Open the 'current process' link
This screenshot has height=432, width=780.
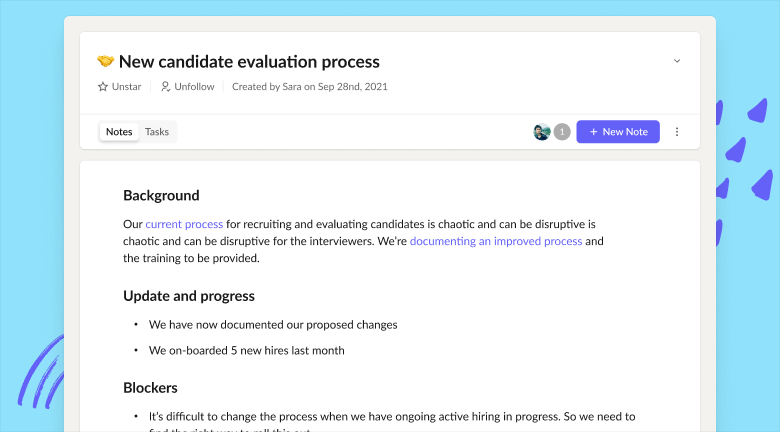(x=184, y=224)
